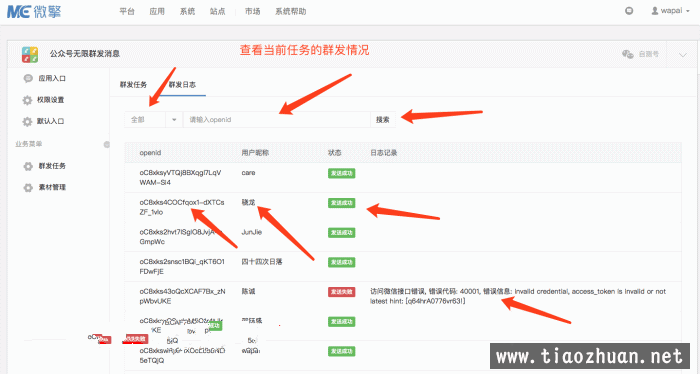Open 群发任务 in the sidebar menu
The height and width of the screenshot is (374, 700).
click(52, 166)
